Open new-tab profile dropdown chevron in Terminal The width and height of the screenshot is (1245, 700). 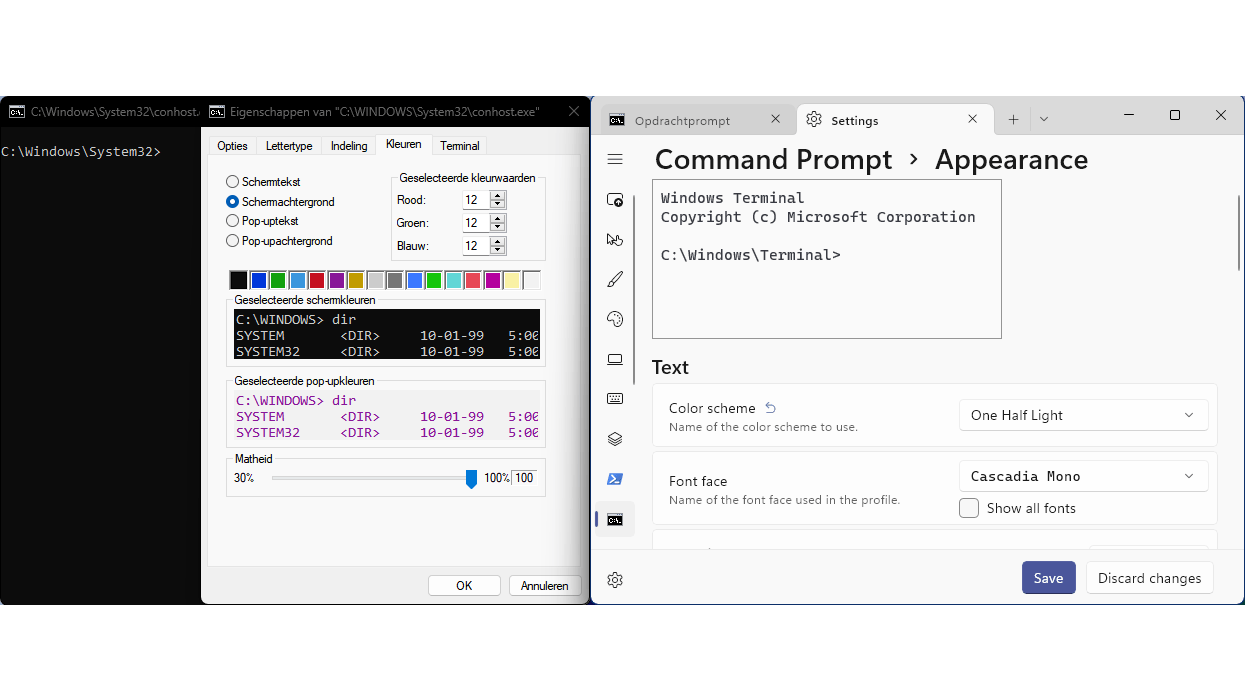pyautogui.click(x=1044, y=119)
